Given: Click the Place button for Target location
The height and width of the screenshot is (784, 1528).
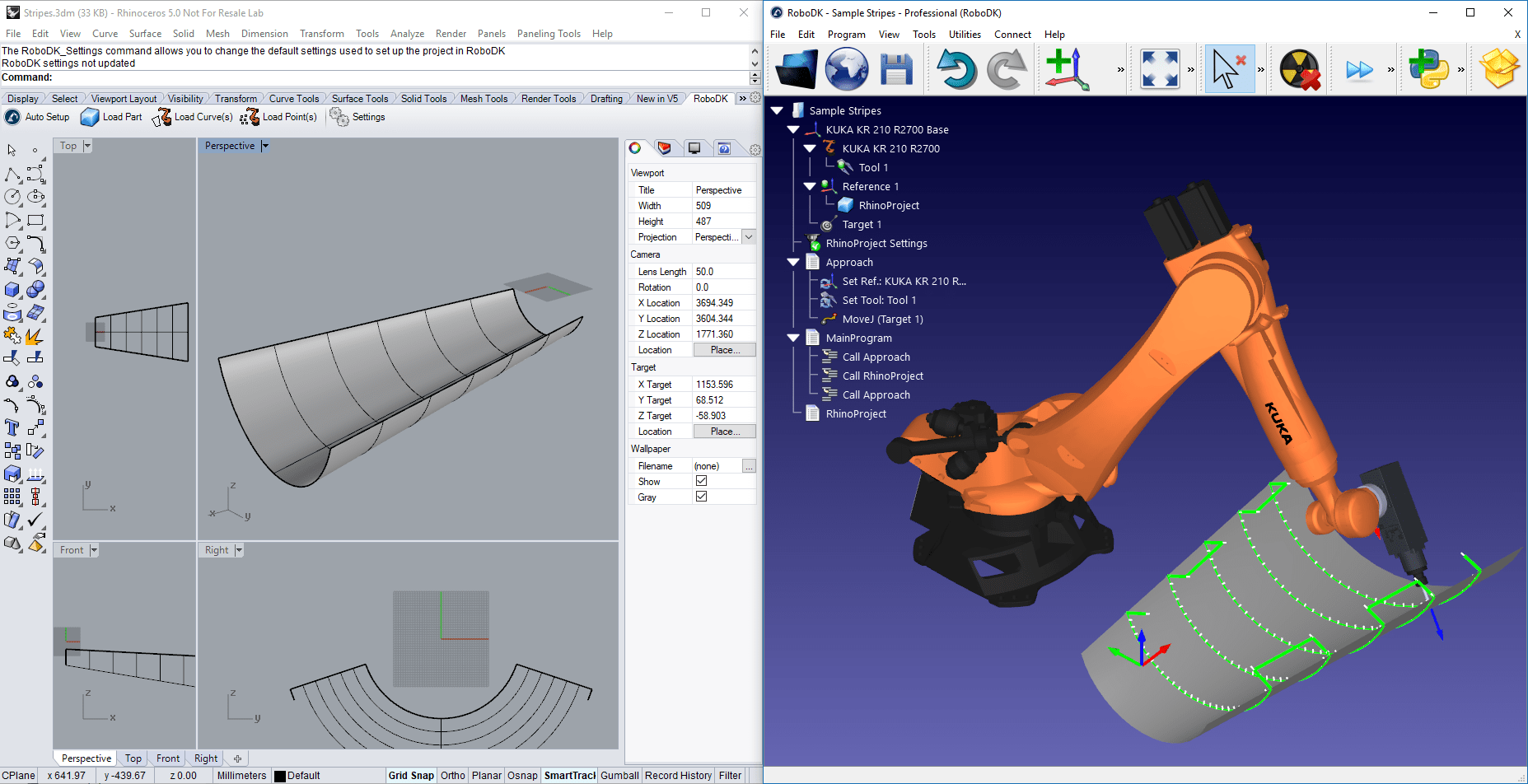Looking at the screenshot, I should tap(723, 431).
